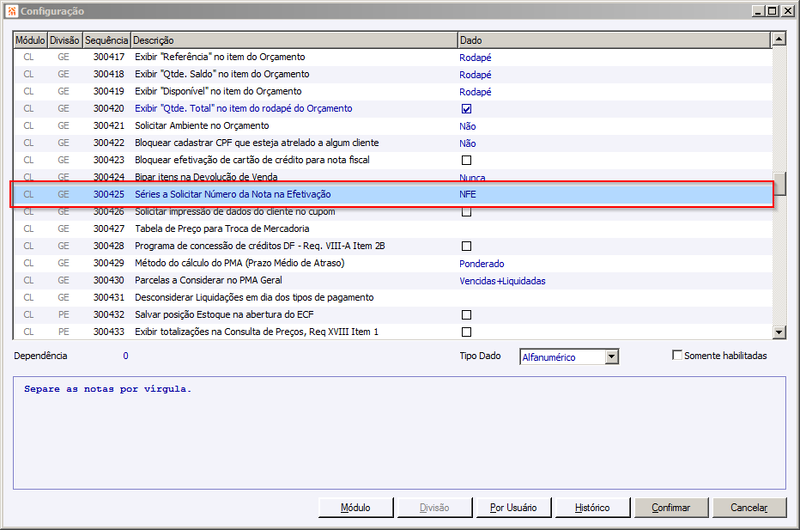Click Não value for Bloquear cadastrar CPF row
Image resolution: width=800 pixels, height=530 pixels.
(467, 144)
